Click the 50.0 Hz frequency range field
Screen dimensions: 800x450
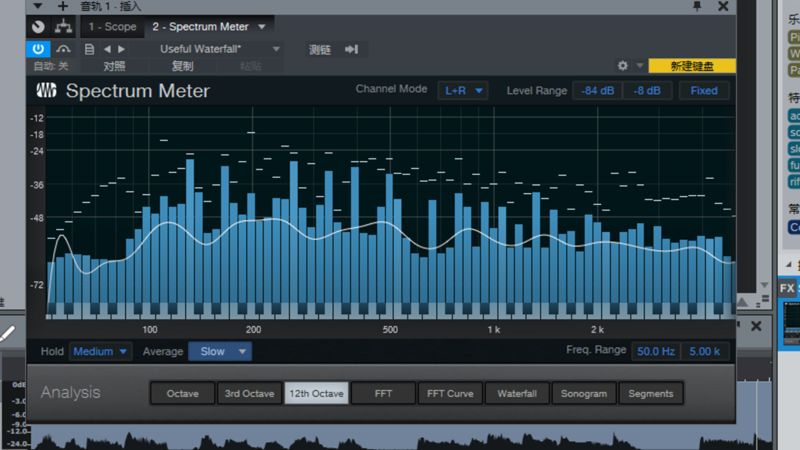click(x=656, y=351)
